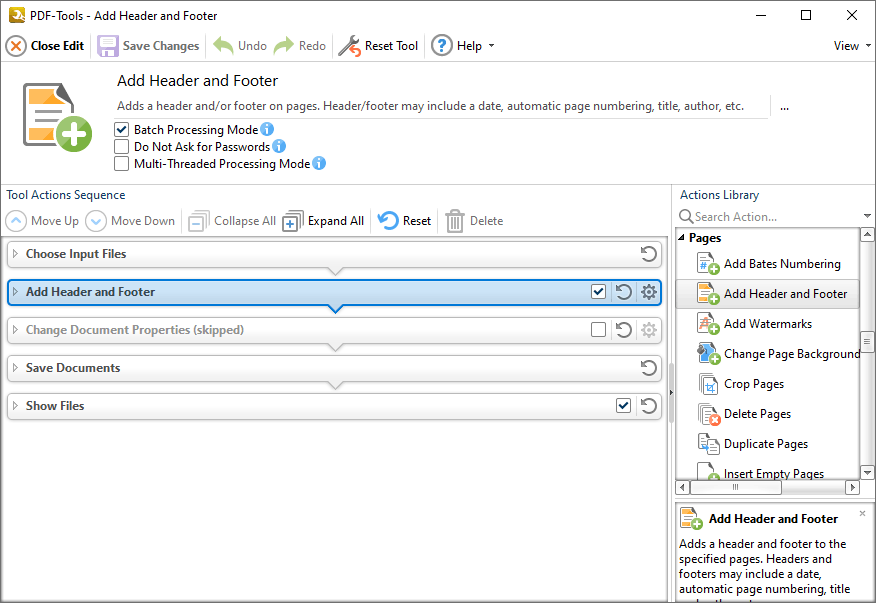Open Help dropdown arrow
The width and height of the screenshot is (876, 603).
pos(491,46)
